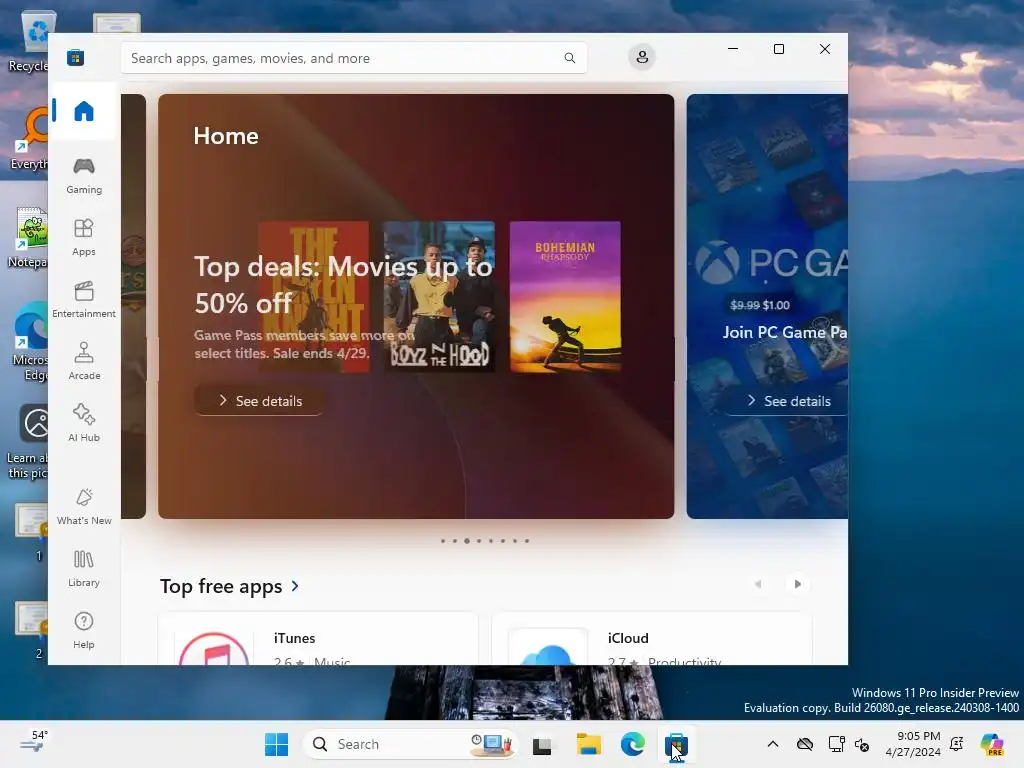Click the cloud sync tray icon
The height and width of the screenshot is (768, 1024).
(805, 744)
